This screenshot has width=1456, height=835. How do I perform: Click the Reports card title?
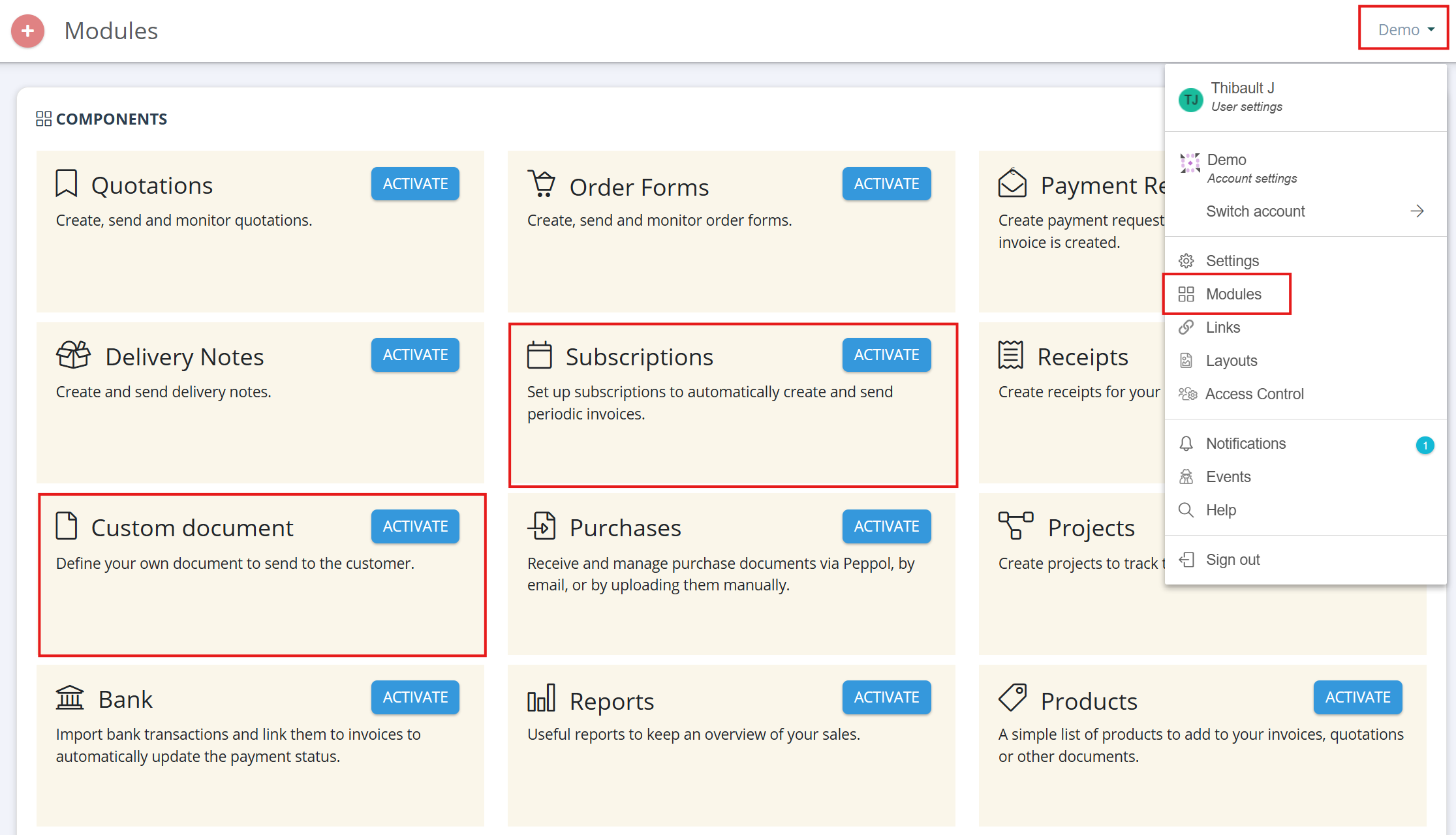(612, 701)
